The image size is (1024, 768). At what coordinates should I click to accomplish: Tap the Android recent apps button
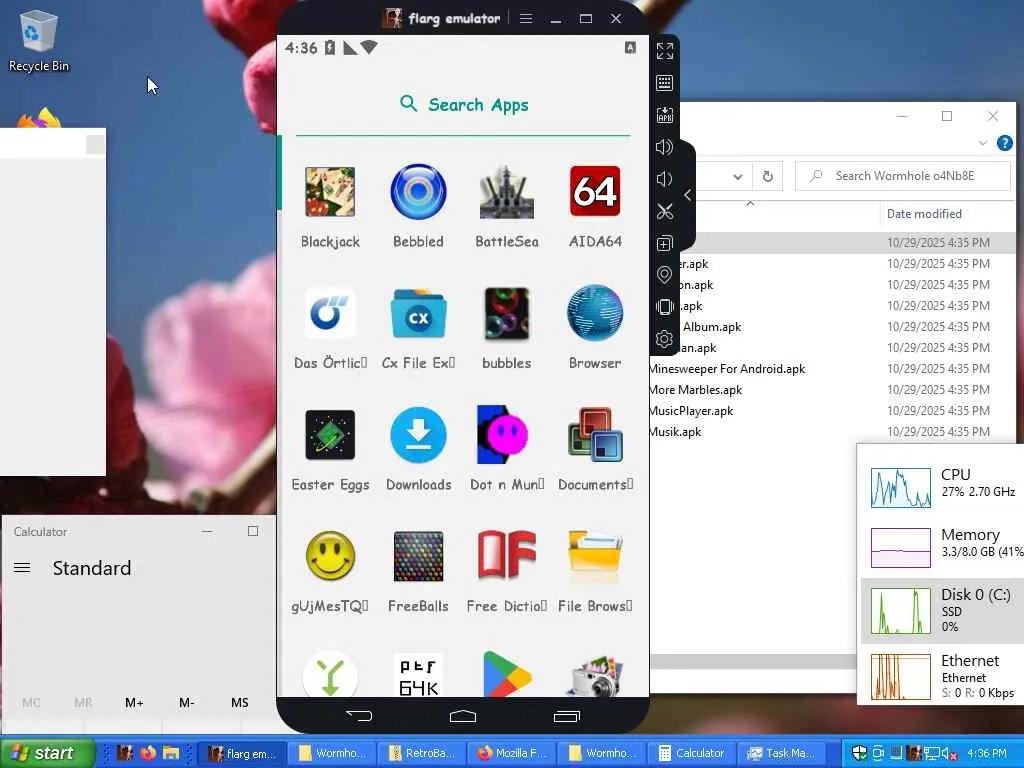(567, 716)
